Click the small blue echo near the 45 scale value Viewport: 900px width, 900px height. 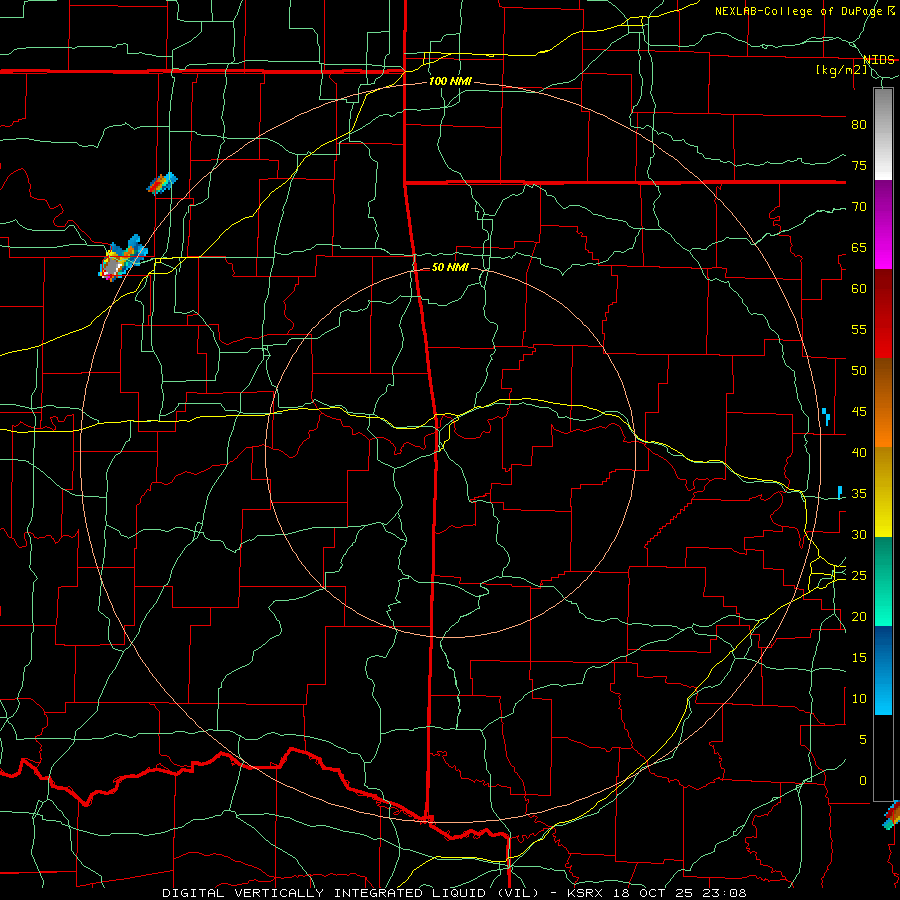pyautogui.click(x=825, y=416)
